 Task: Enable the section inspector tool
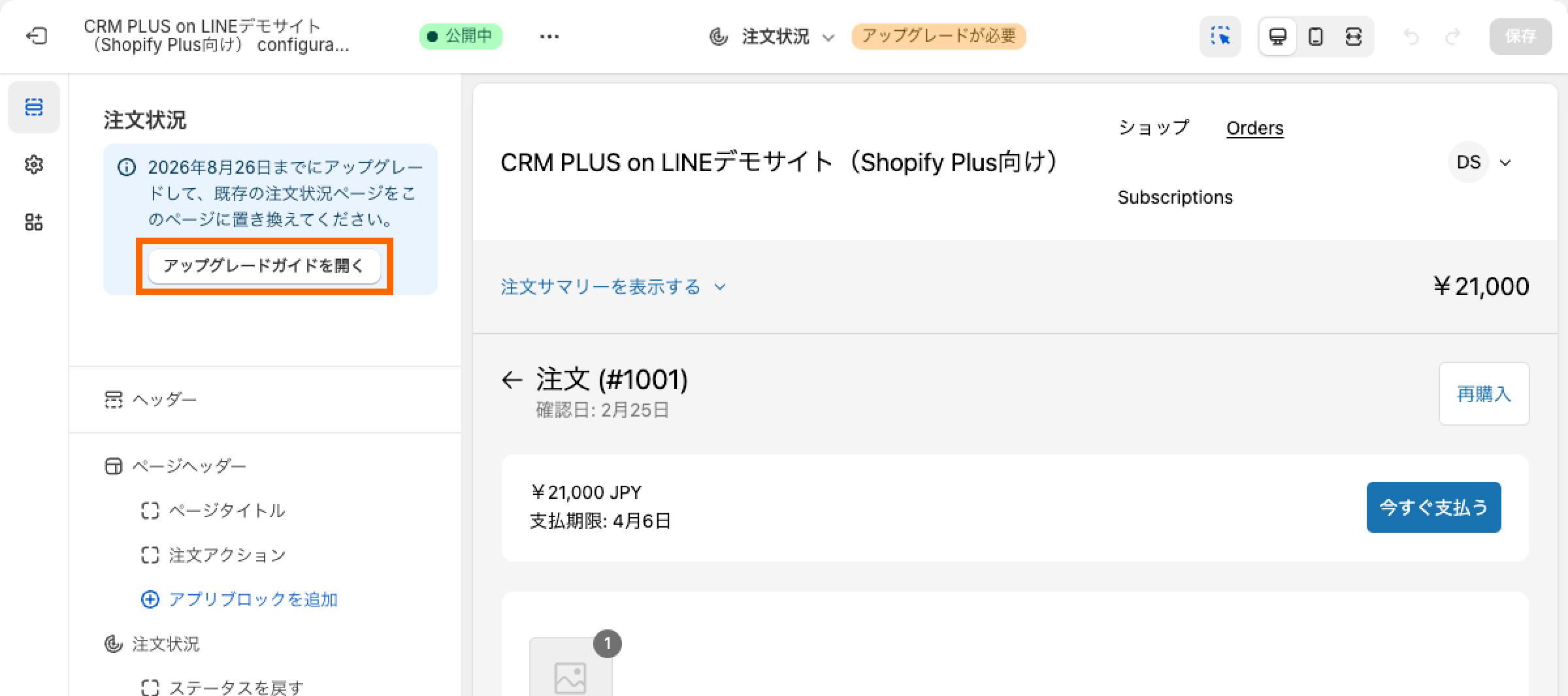point(1220,37)
